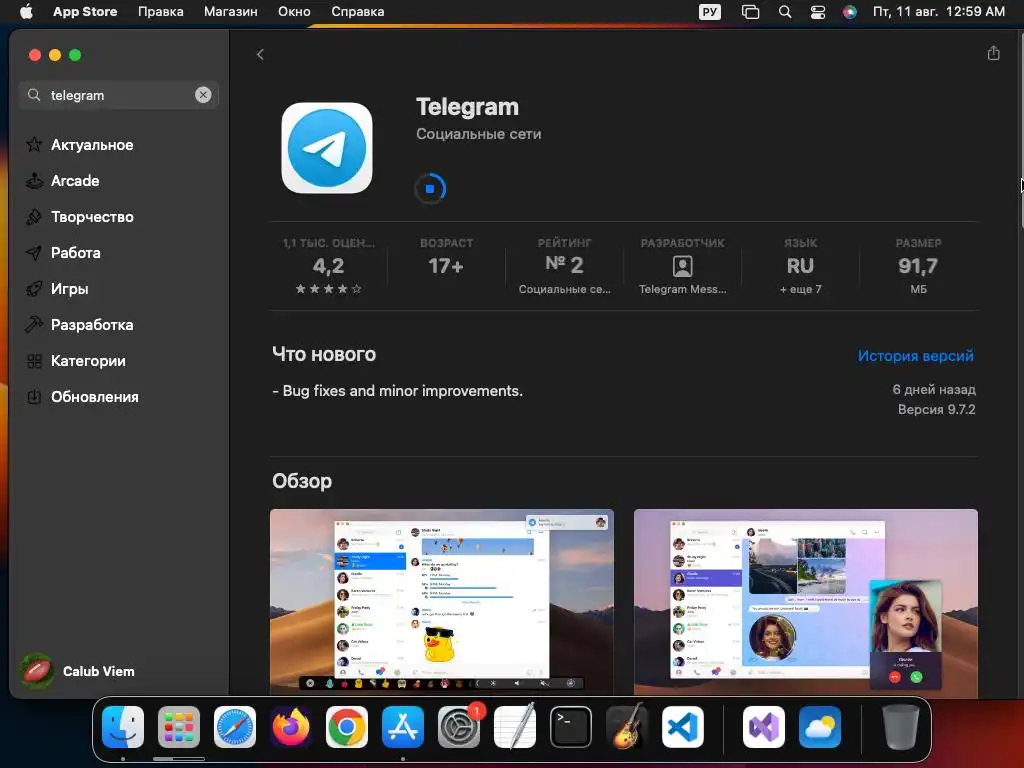This screenshot has height=768, width=1024.
Task: Click the Социальные сети category label
Action: click(x=479, y=134)
